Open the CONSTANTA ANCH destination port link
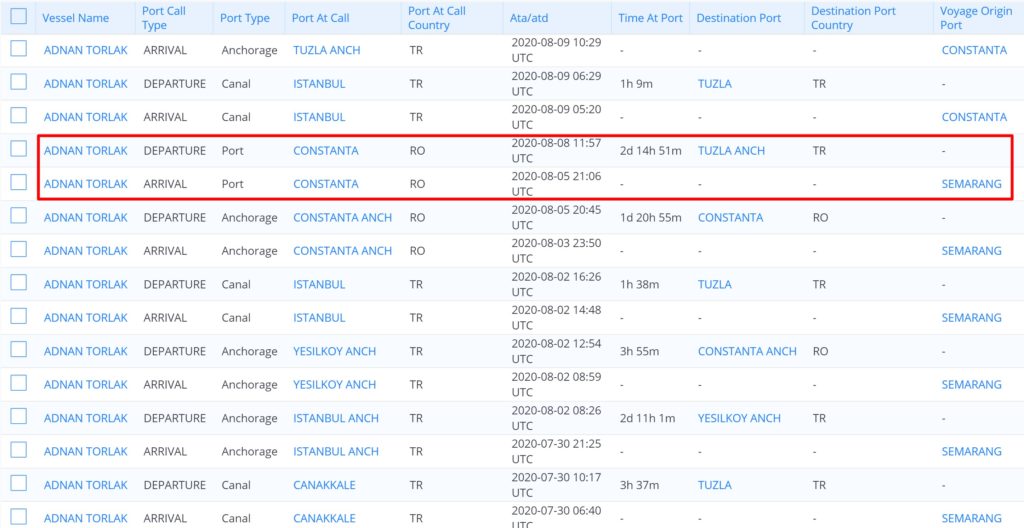The height and width of the screenshot is (528, 1024). pos(747,351)
